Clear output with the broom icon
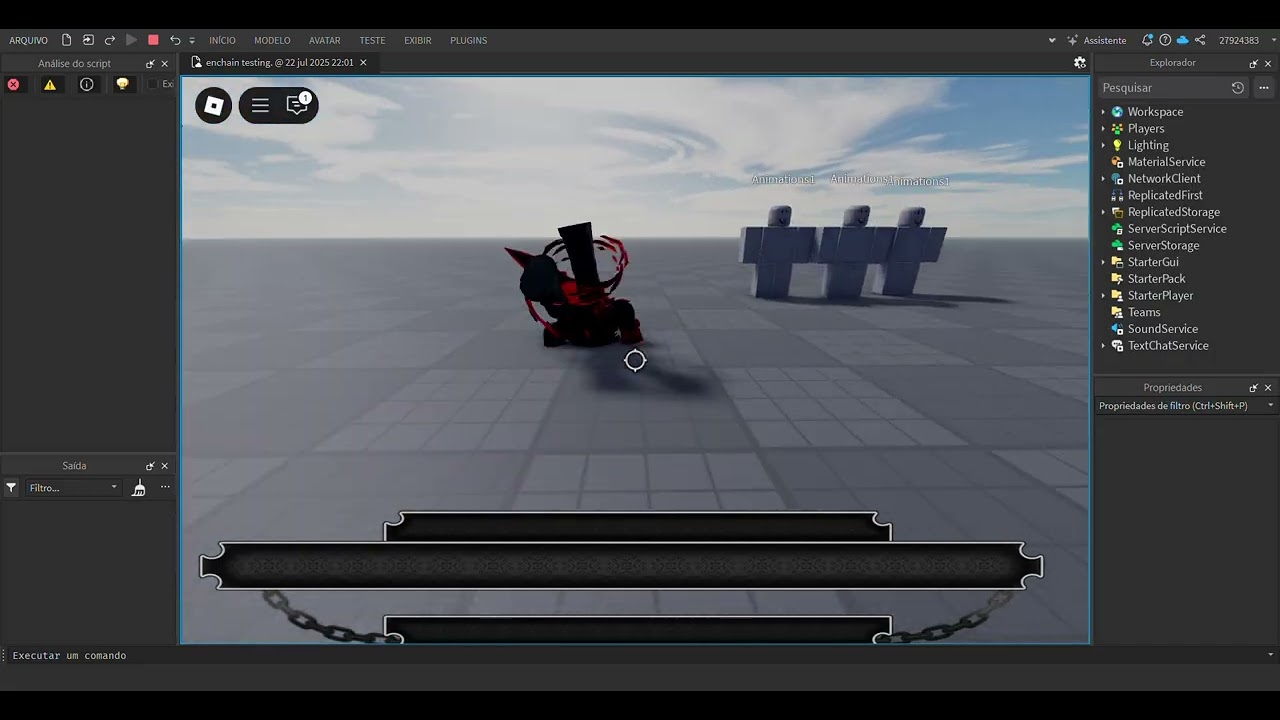This screenshot has width=1280, height=720. point(139,488)
